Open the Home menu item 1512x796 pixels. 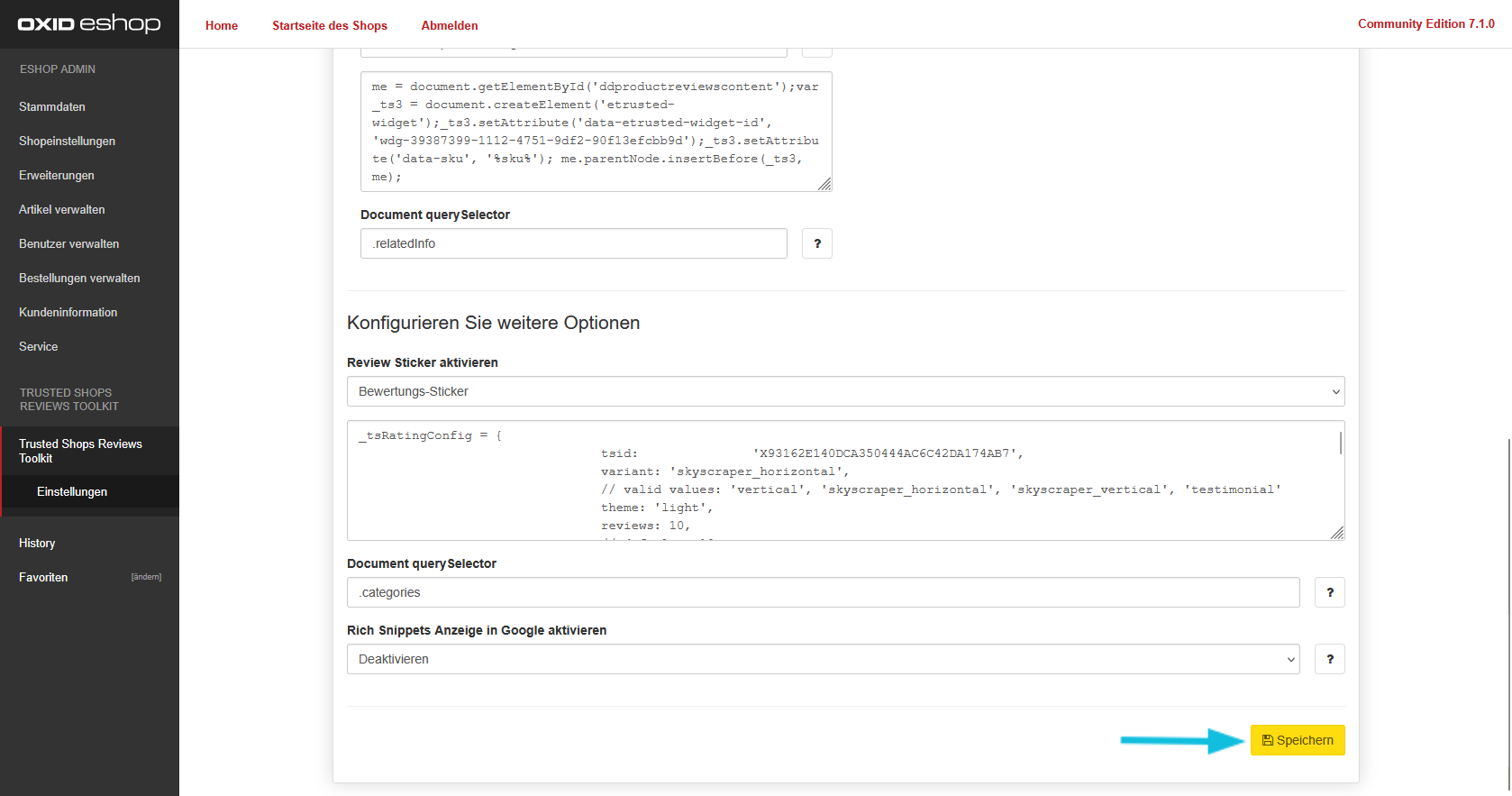(222, 25)
